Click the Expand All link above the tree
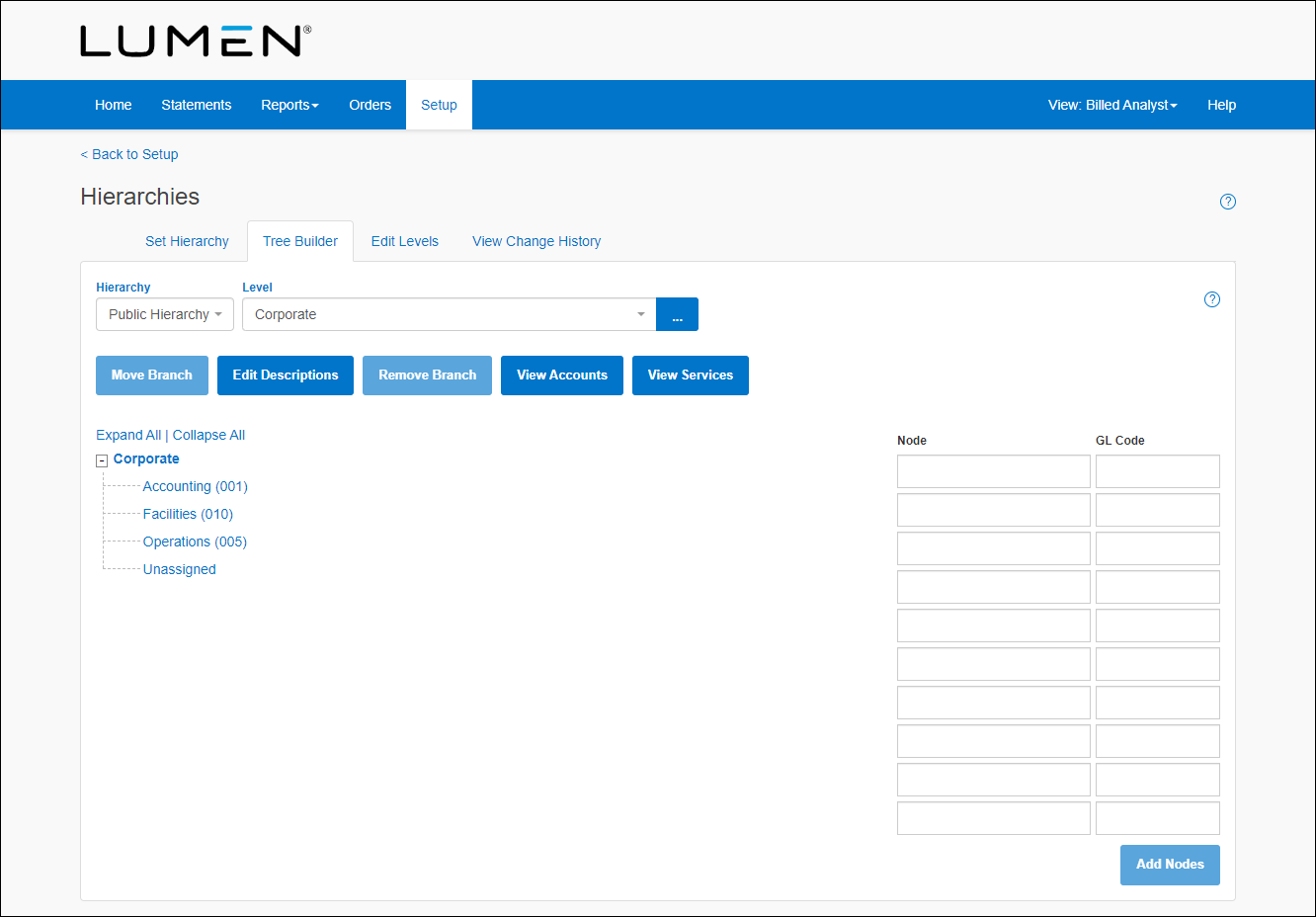Viewport: 1316px width, 917px height. click(128, 435)
